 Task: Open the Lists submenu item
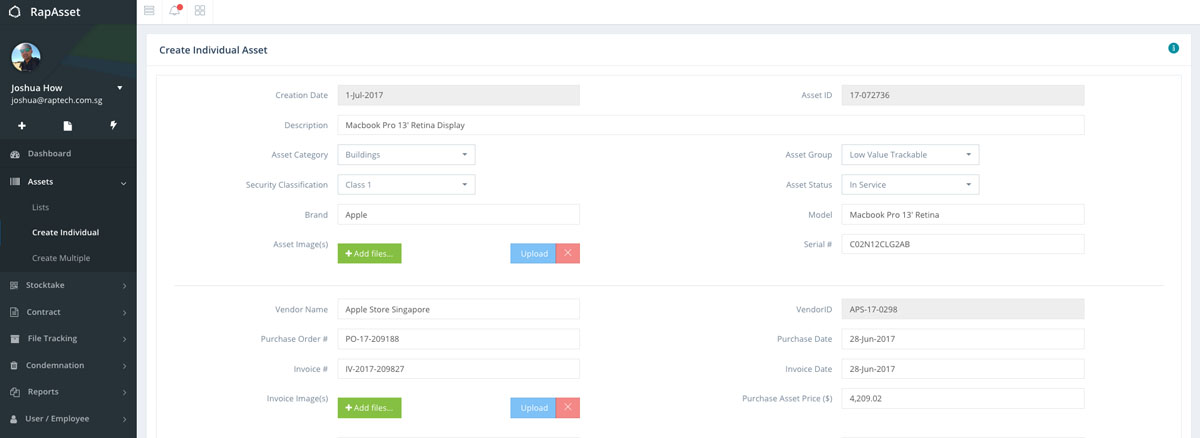(x=40, y=207)
